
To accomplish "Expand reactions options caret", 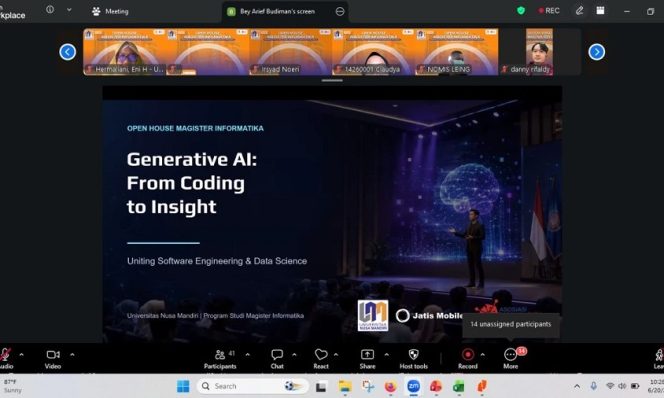I will pos(336,355).
